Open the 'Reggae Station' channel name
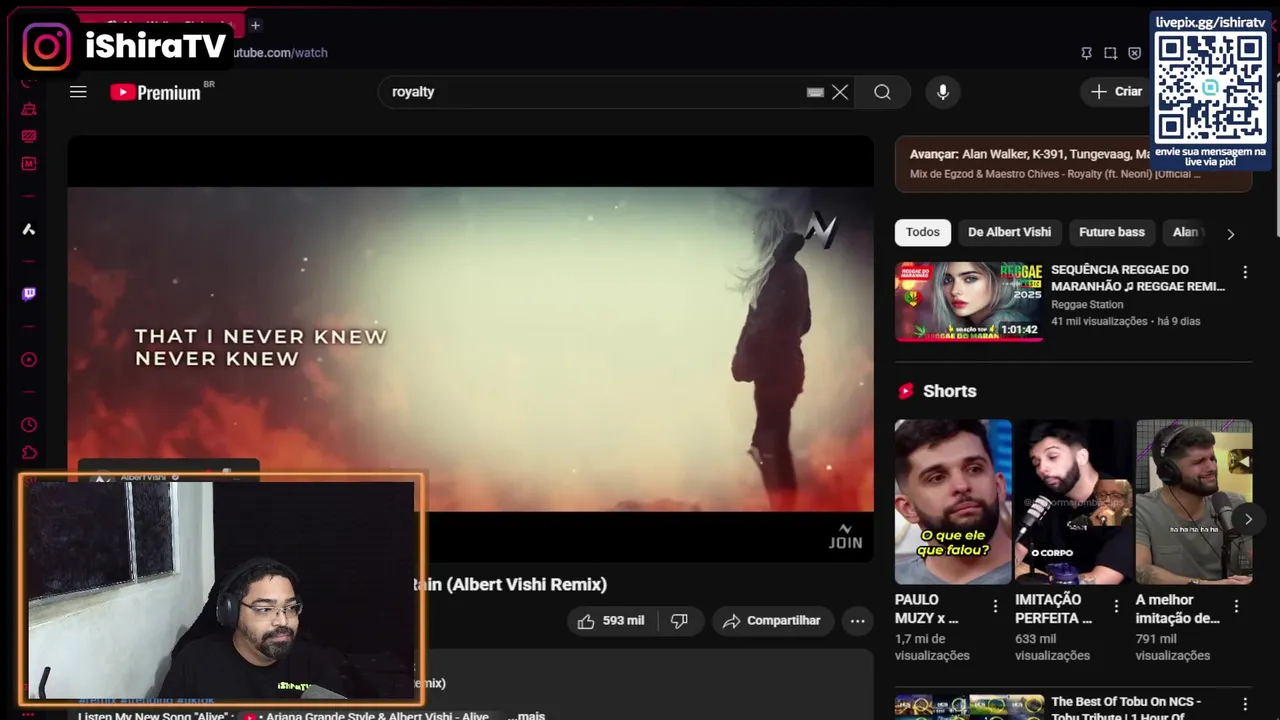The width and height of the screenshot is (1280, 720). pos(1087,305)
